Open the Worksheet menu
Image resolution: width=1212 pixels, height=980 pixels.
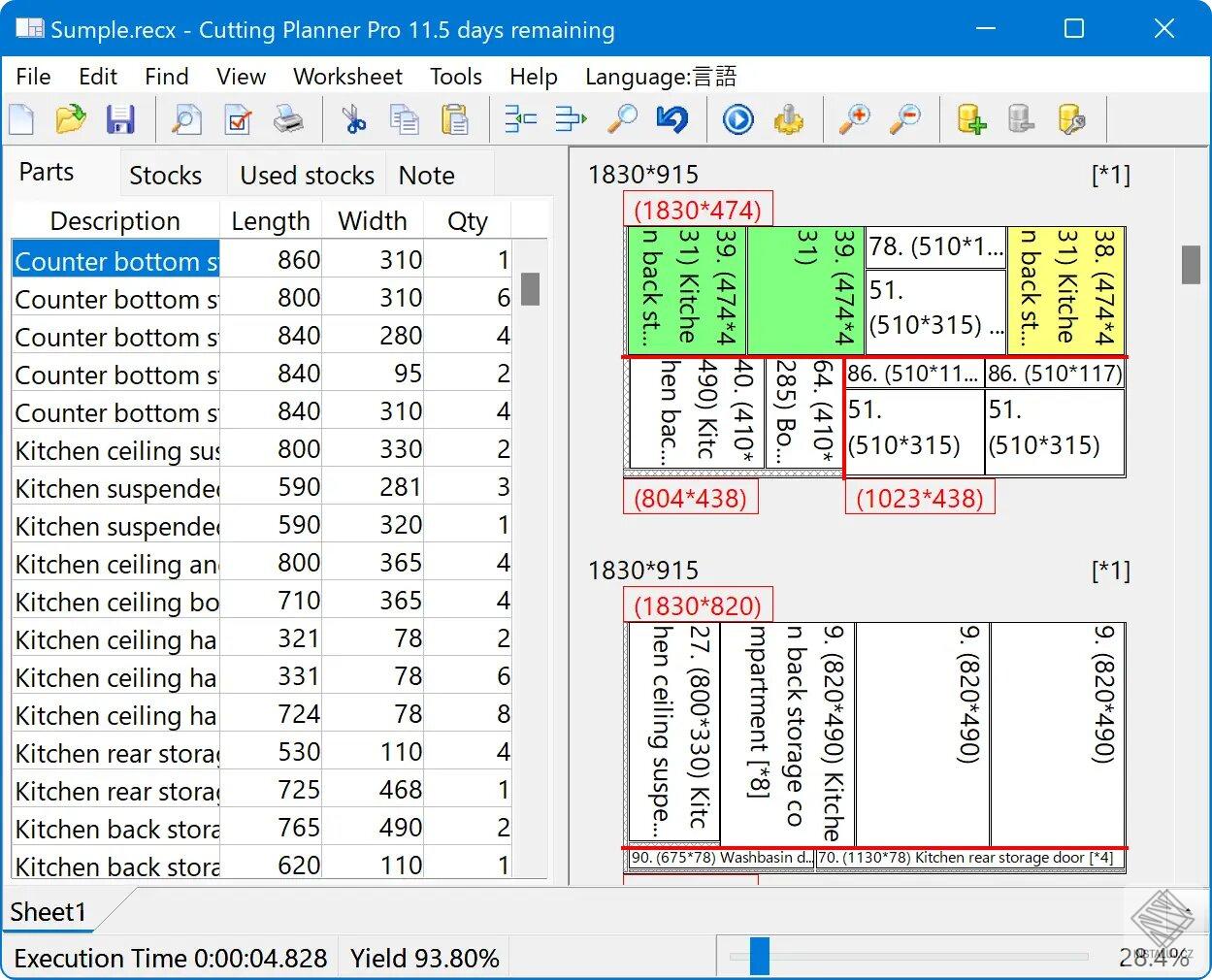347,76
